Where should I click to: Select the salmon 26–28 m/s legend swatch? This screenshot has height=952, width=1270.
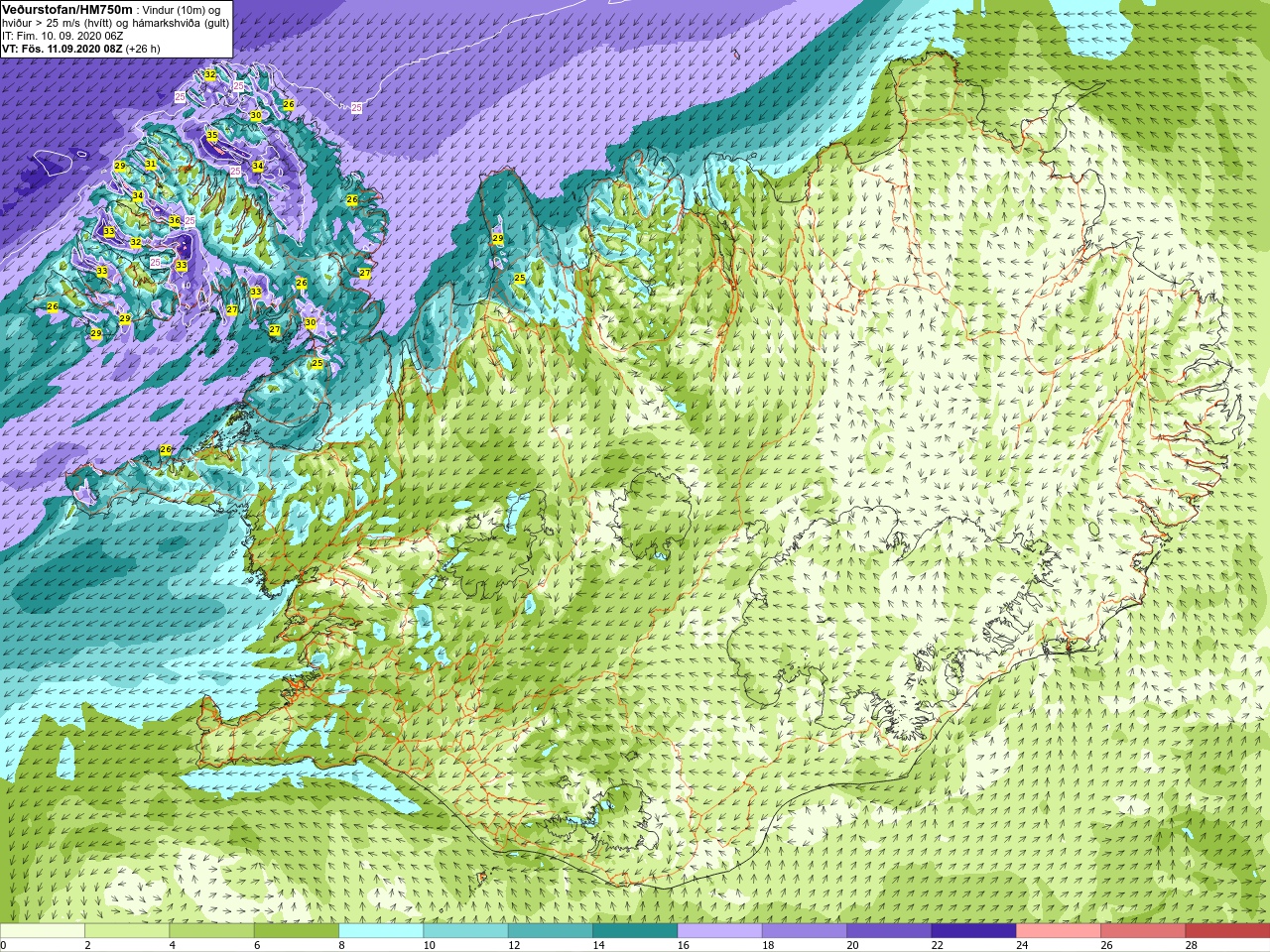pyautogui.click(x=1143, y=931)
